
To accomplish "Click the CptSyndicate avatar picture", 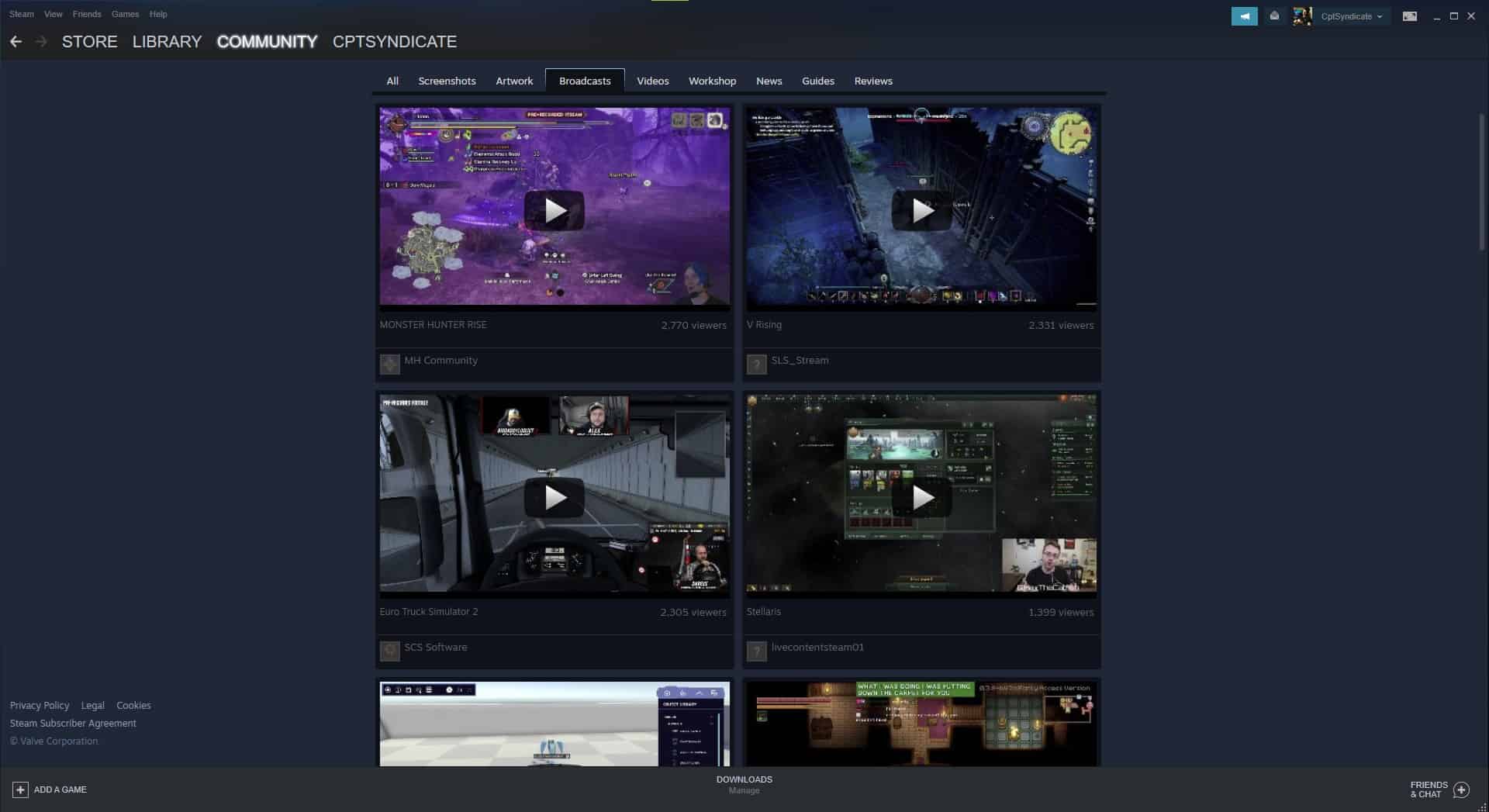I will click(x=1303, y=16).
